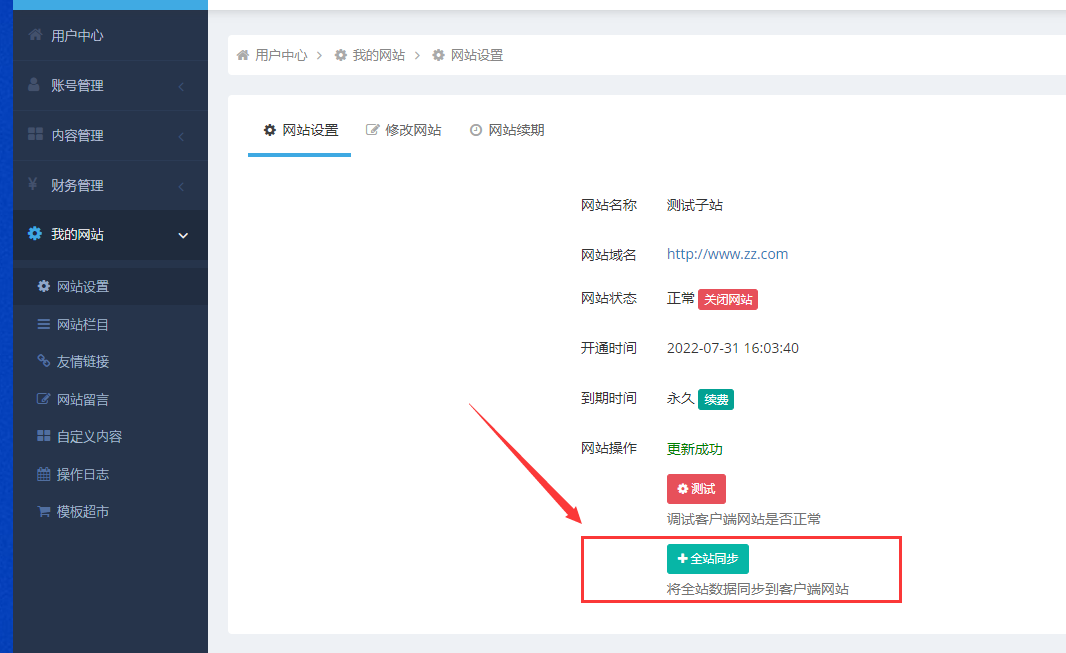Click the 调试客户端网站是否正常 hint text
Viewport: 1066px width, 653px height.
click(743, 519)
